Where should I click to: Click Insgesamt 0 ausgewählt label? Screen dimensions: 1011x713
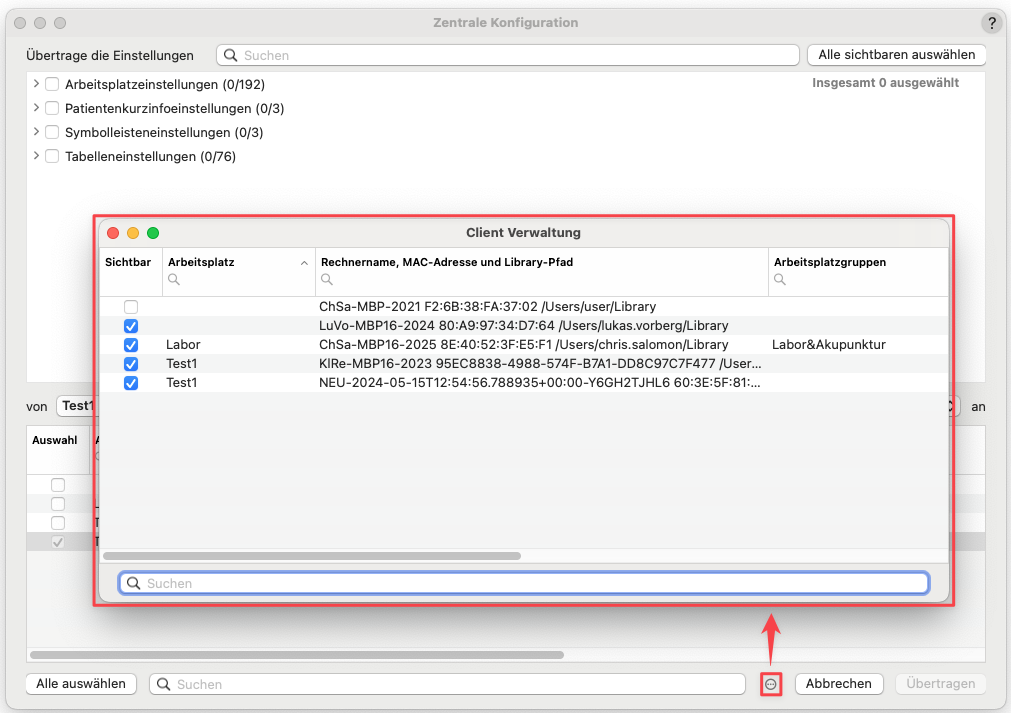pos(885,83)
